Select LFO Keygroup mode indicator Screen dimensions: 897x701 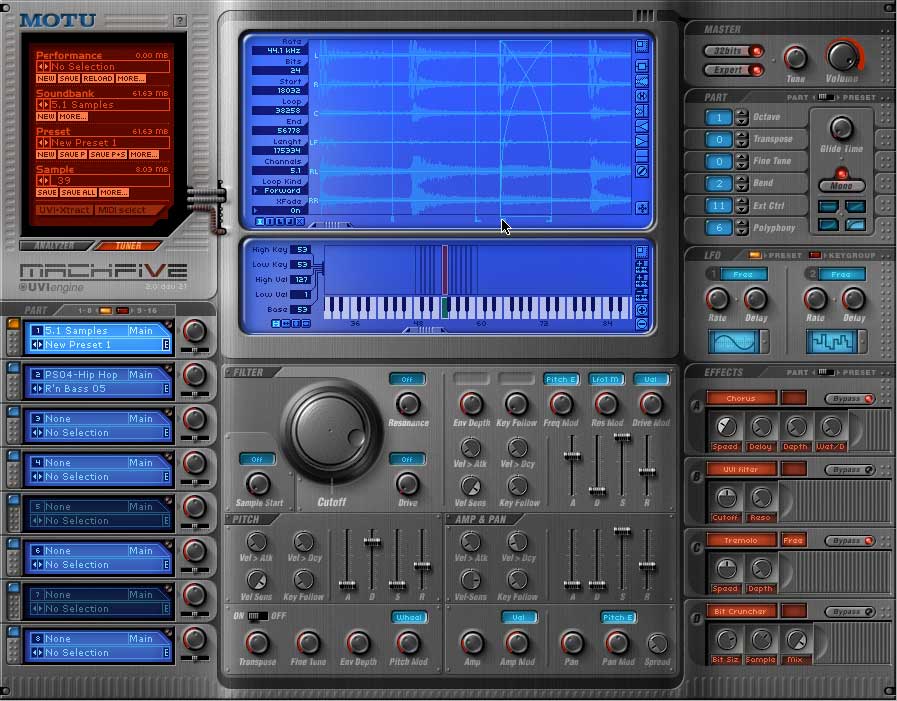(815, 255)
